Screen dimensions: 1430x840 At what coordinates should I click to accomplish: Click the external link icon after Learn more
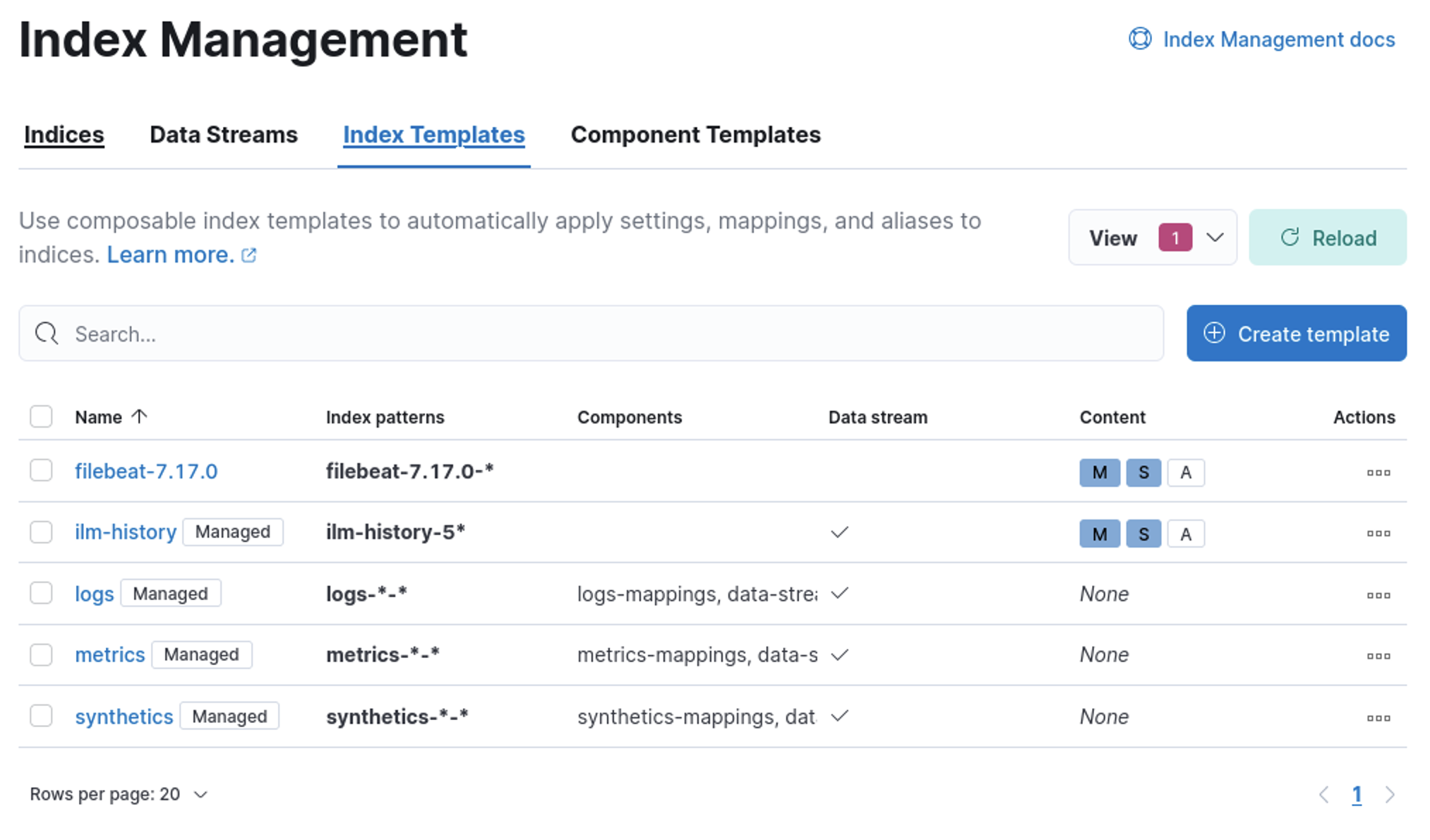click(248, 256)
